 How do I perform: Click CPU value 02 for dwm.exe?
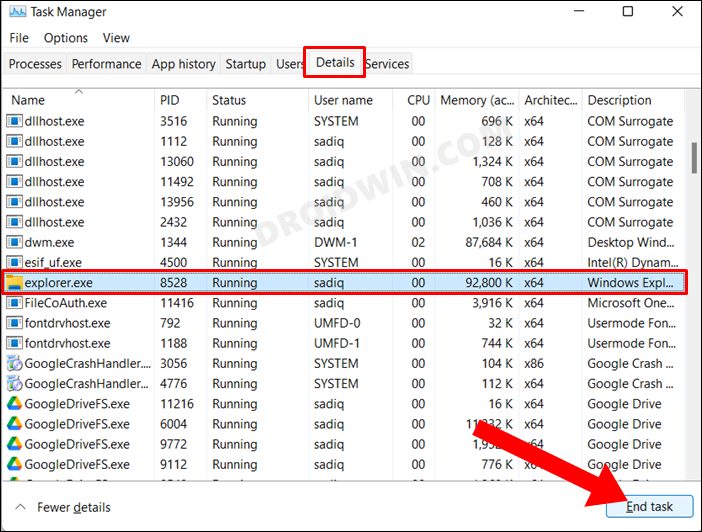coord(418,242)
